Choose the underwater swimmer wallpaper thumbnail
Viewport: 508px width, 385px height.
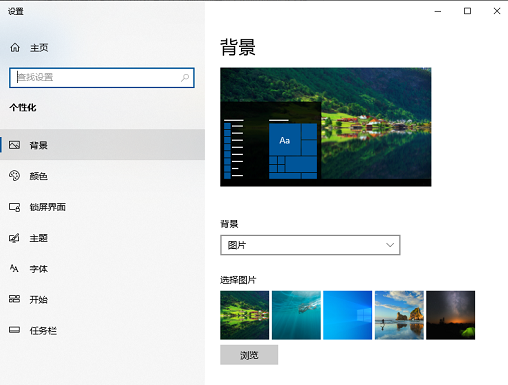pyautogui.click(x=296, y=315)
